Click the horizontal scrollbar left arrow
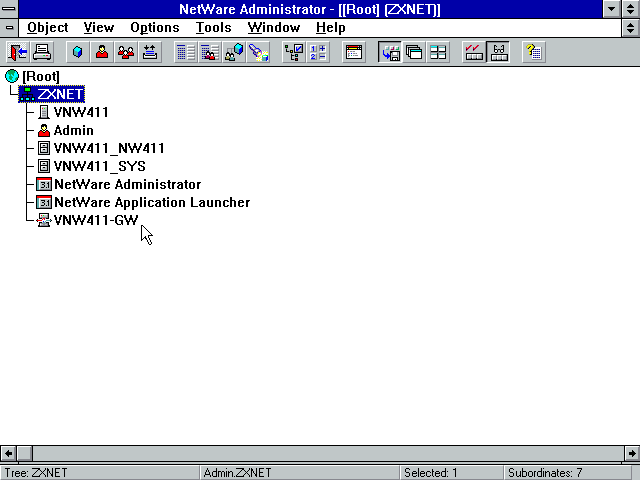 point(8,453)
